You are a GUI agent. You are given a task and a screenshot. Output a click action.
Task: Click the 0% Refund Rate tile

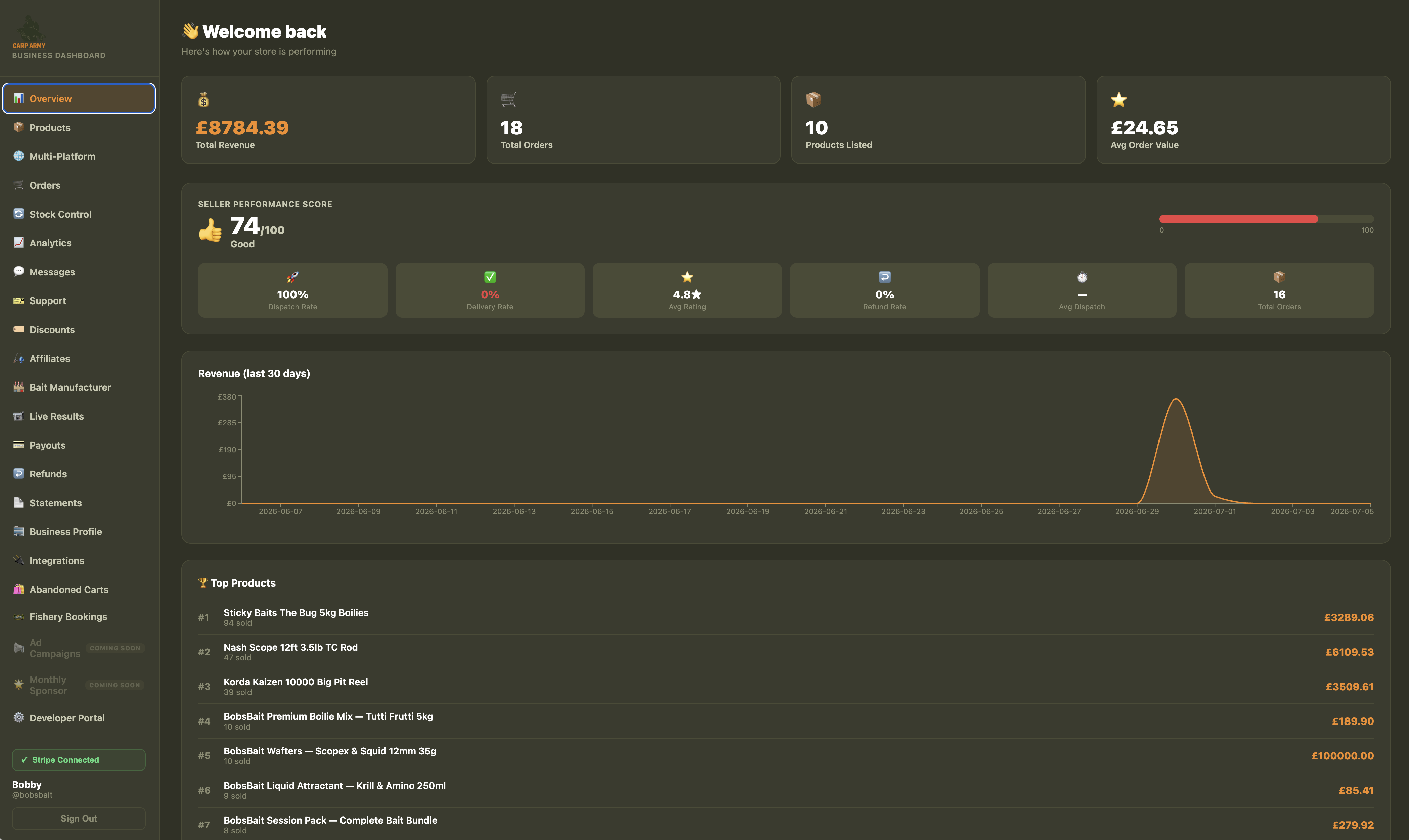[884, 290]
